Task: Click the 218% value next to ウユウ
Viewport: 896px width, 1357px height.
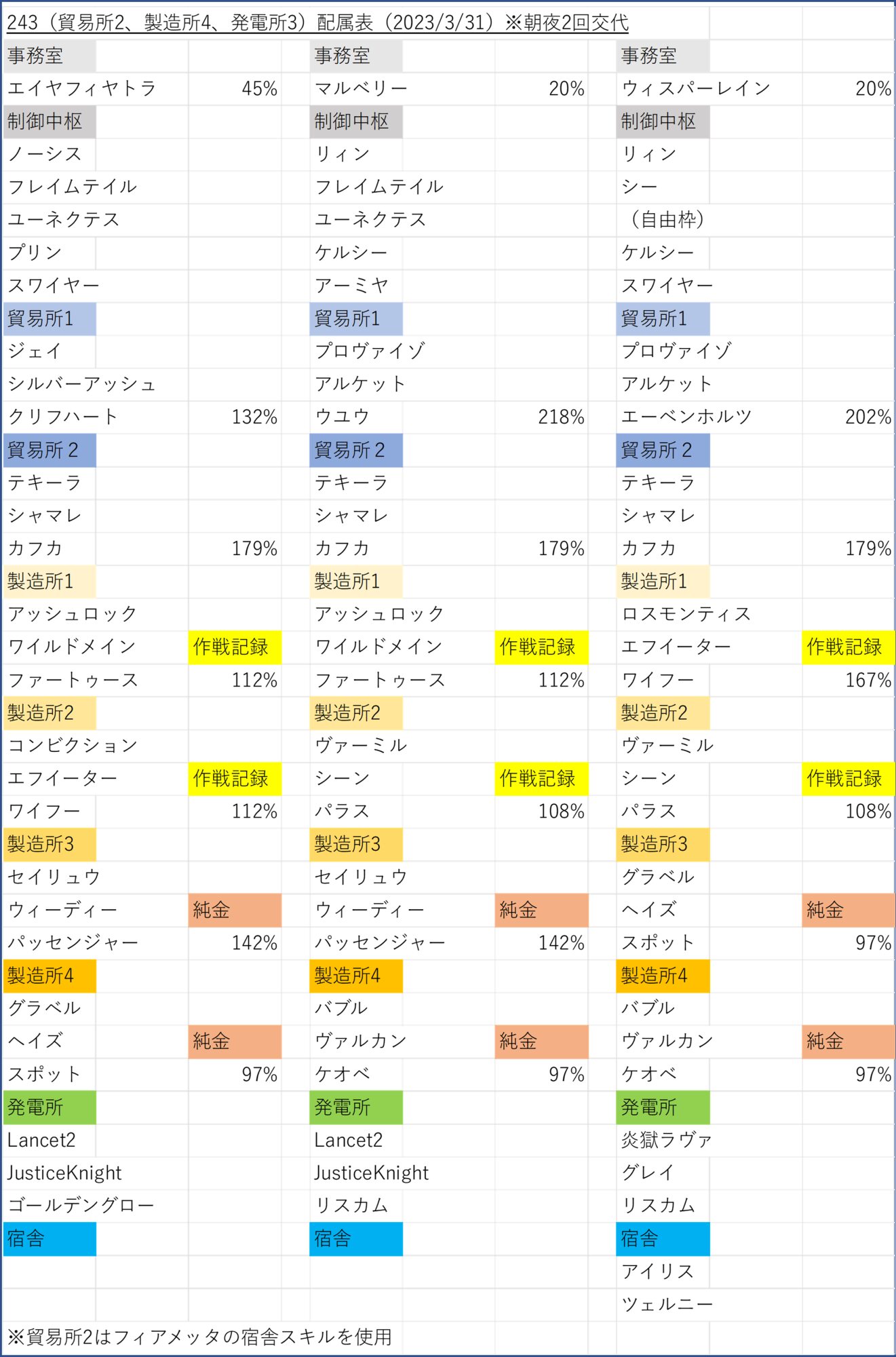Action: (541, 417)
